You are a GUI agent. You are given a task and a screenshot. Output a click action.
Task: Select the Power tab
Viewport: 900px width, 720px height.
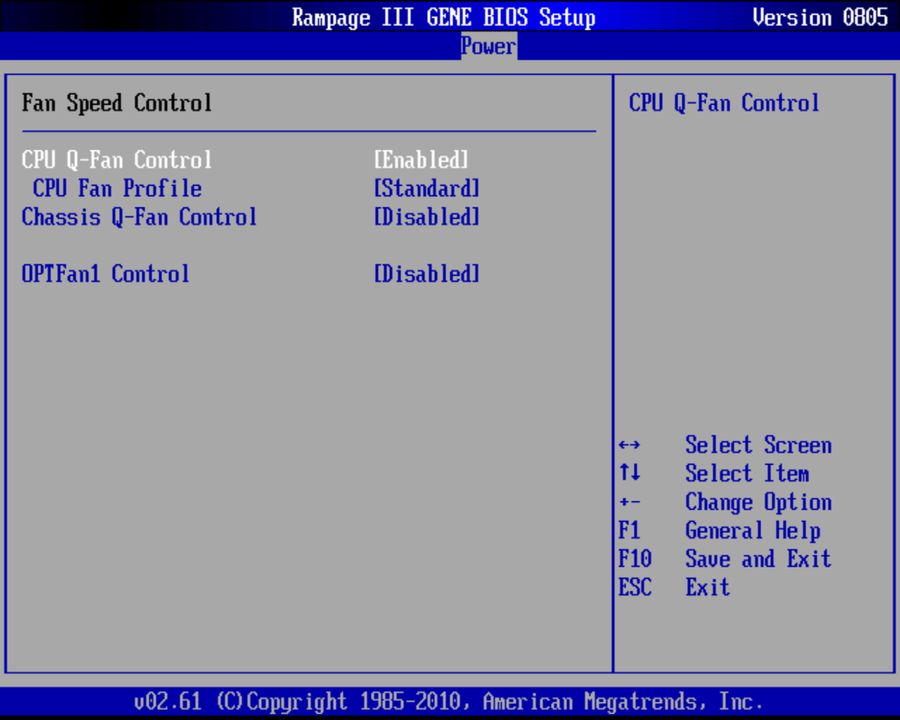(488, 46)
